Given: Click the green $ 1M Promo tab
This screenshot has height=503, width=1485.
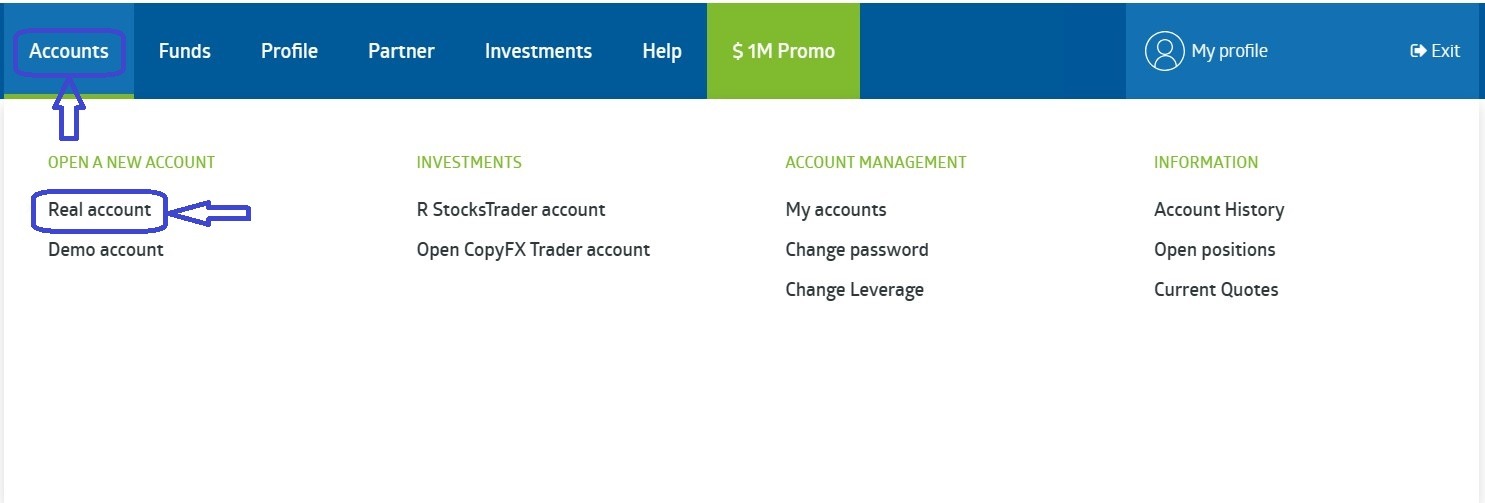Looking at the screenshot, I should pos(783,51).
